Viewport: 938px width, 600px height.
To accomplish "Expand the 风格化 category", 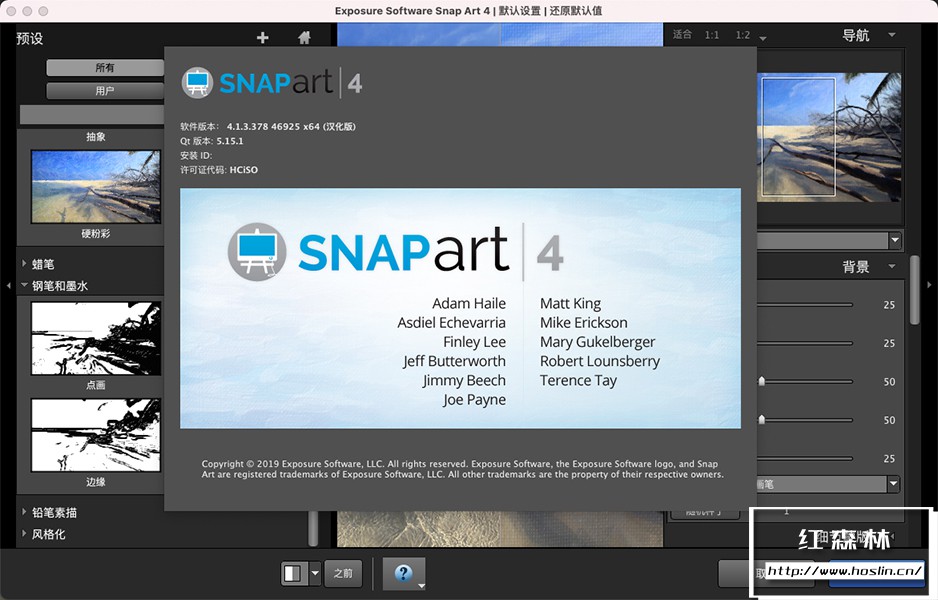I will click(24, 534).
